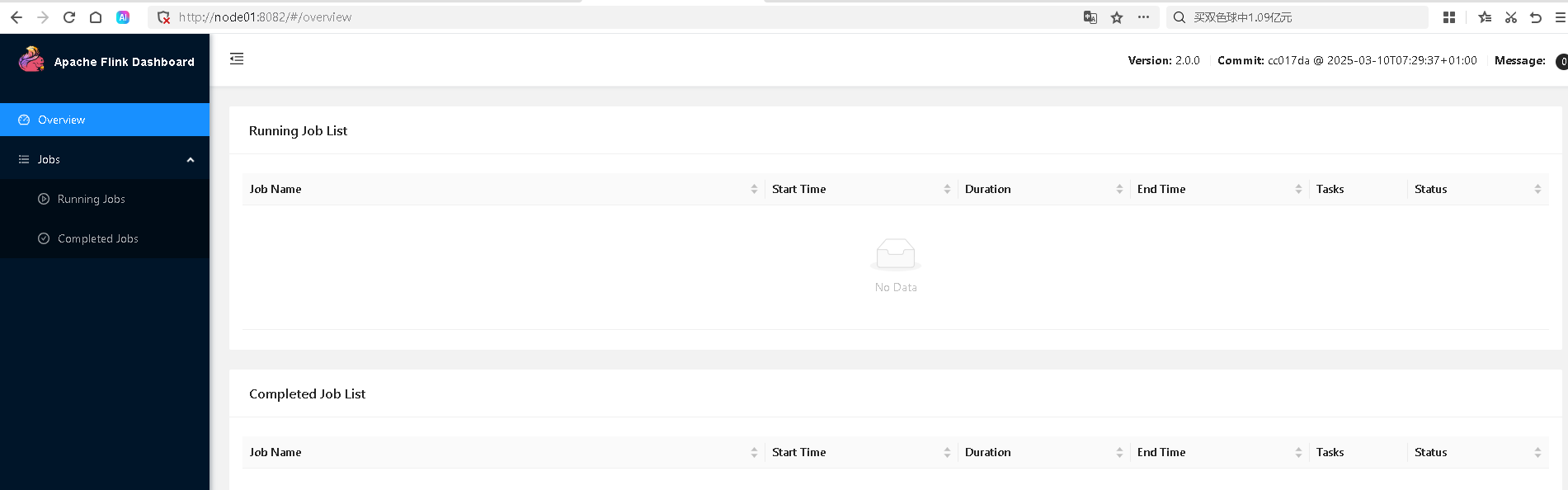Screen dimensions: 1568x490
Task: Open the browser hamburger menu
Action: [1561, 16]
